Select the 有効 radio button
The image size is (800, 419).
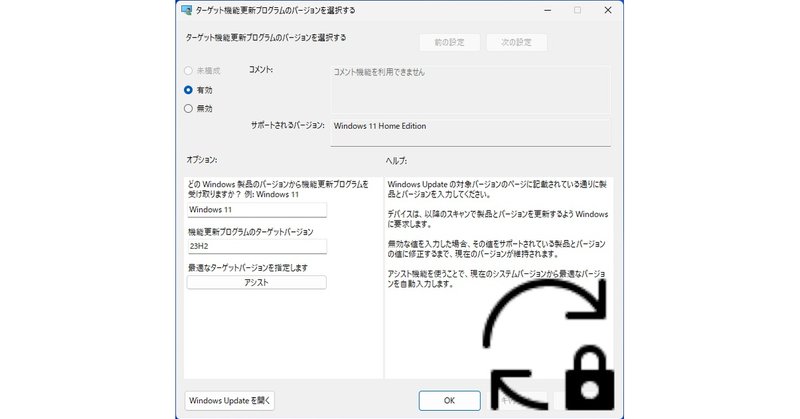(x=188, y=90)
